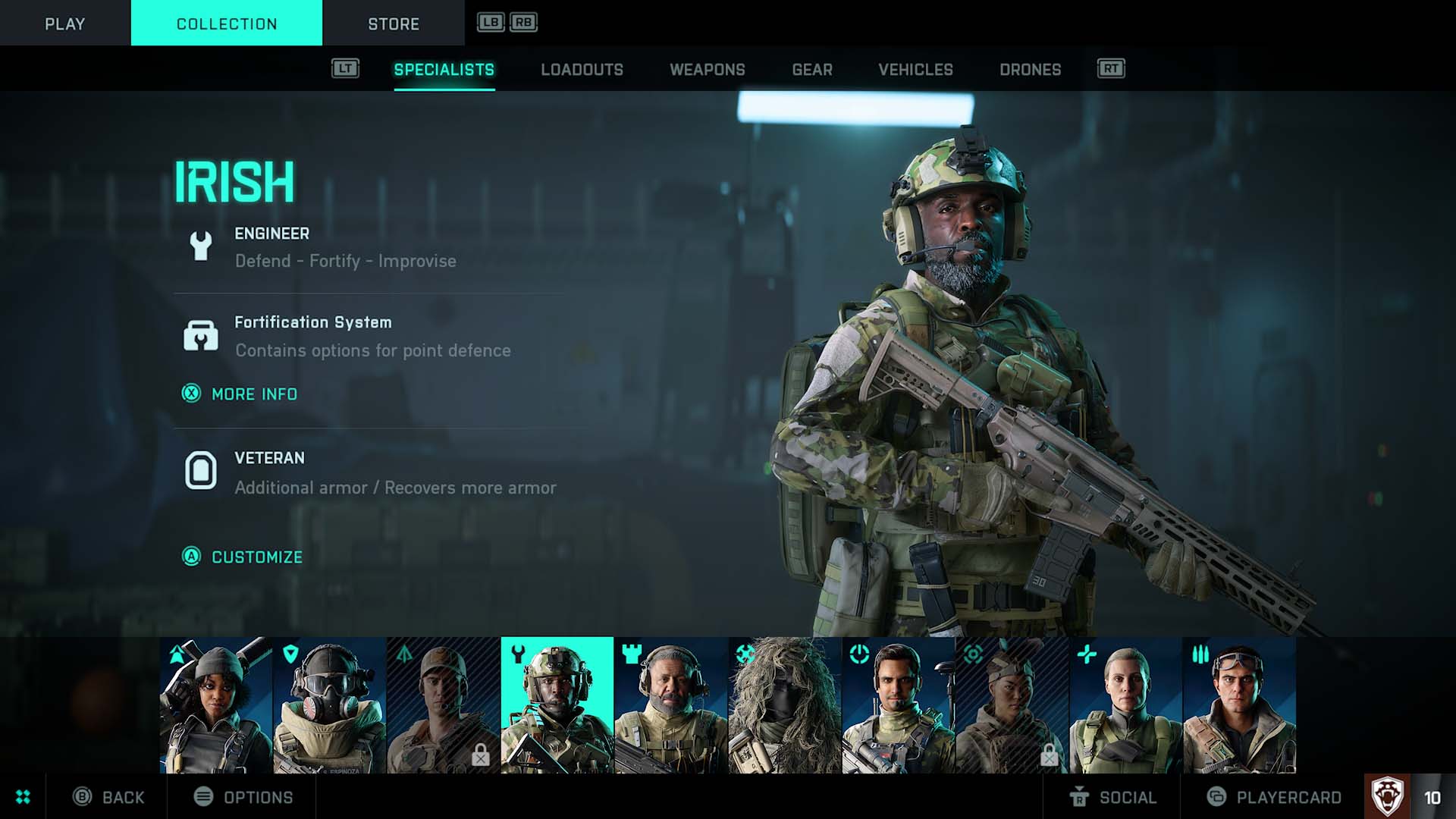Open the Gear section
Screen dimensions: 1456x819
[812, 70]
